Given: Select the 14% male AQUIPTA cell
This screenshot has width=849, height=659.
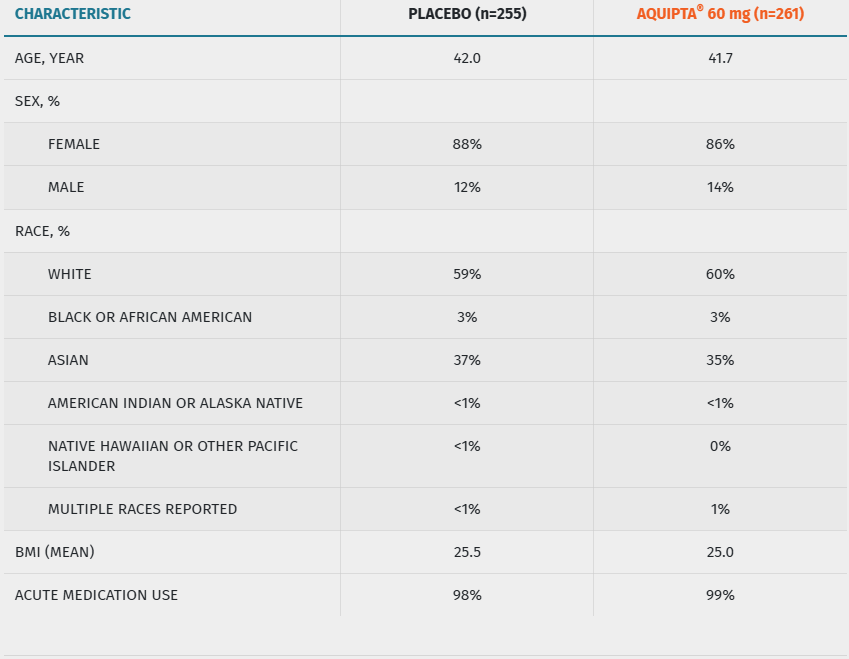Looking at the screenshot, I should click(x=720, y=187).
